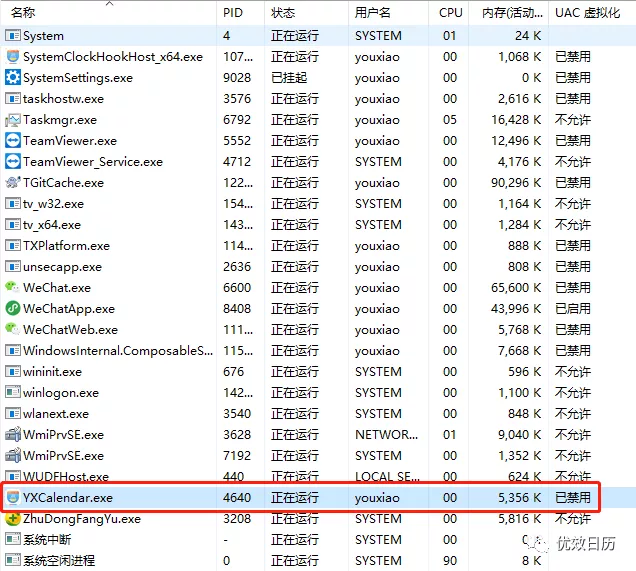Click the tv_w32.exe icon

pos(13,204)
